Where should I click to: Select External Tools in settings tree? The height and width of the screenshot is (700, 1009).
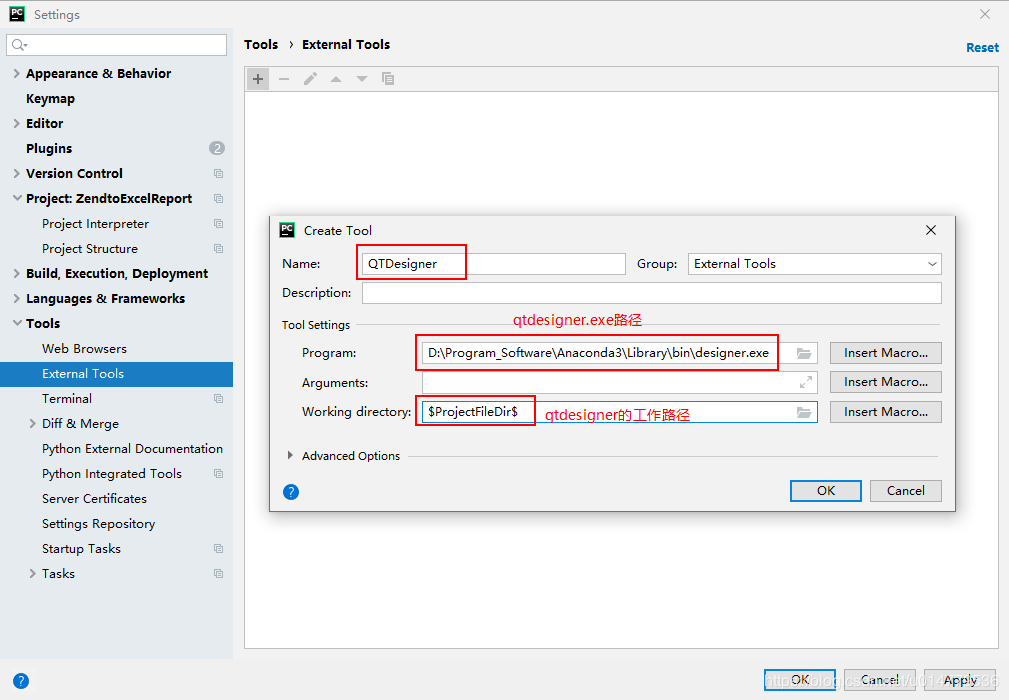(x=116, y=374)
